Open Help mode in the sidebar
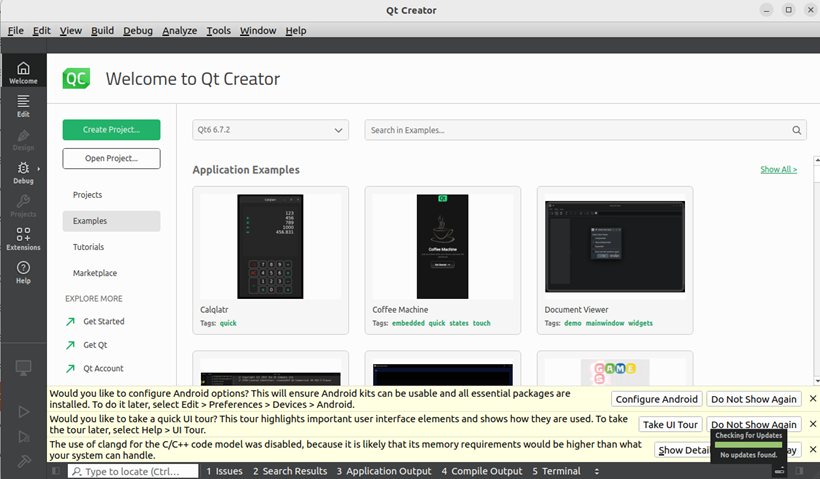 tap(23, 272)
